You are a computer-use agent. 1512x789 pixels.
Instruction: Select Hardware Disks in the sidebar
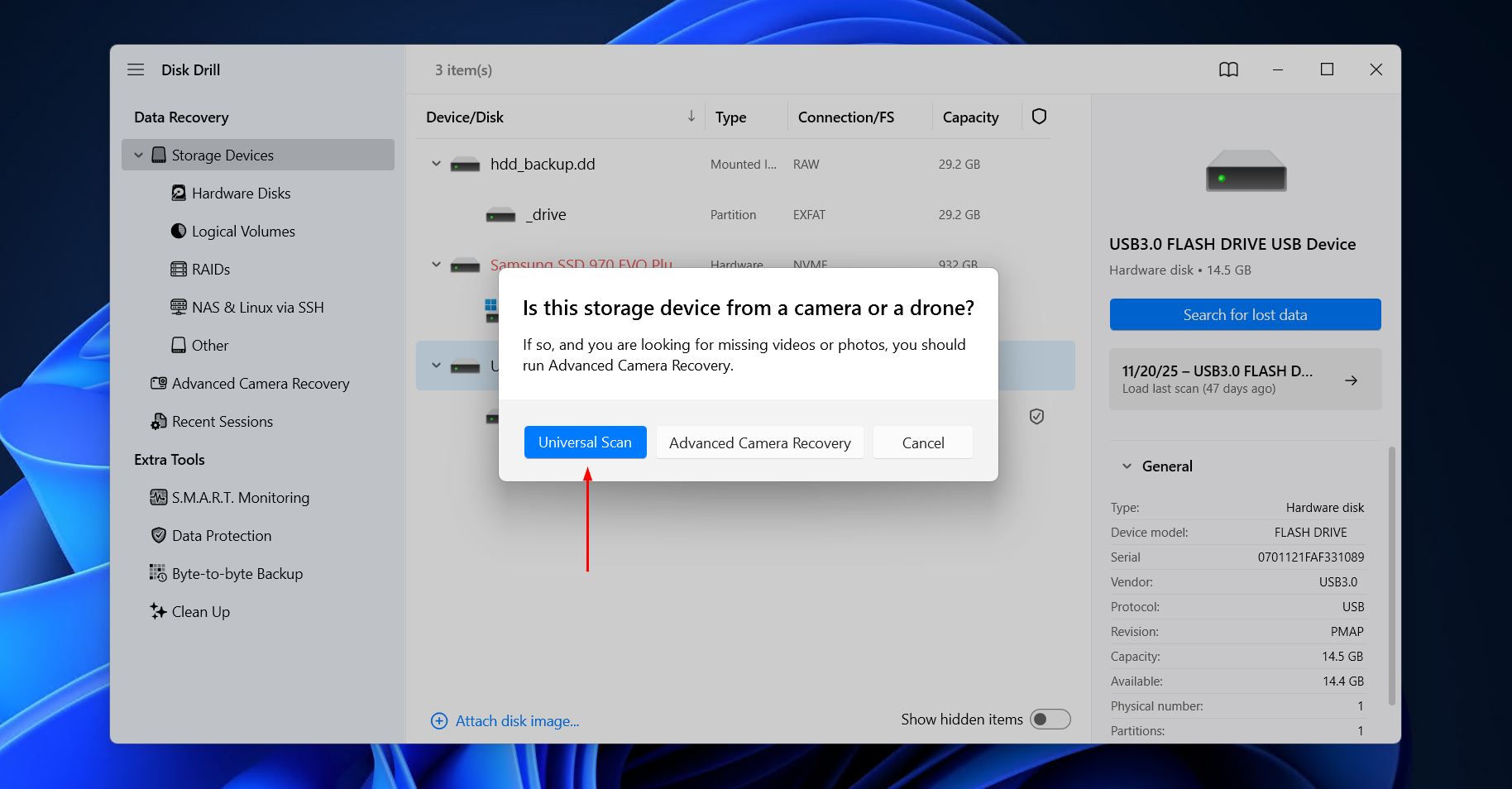242,193
